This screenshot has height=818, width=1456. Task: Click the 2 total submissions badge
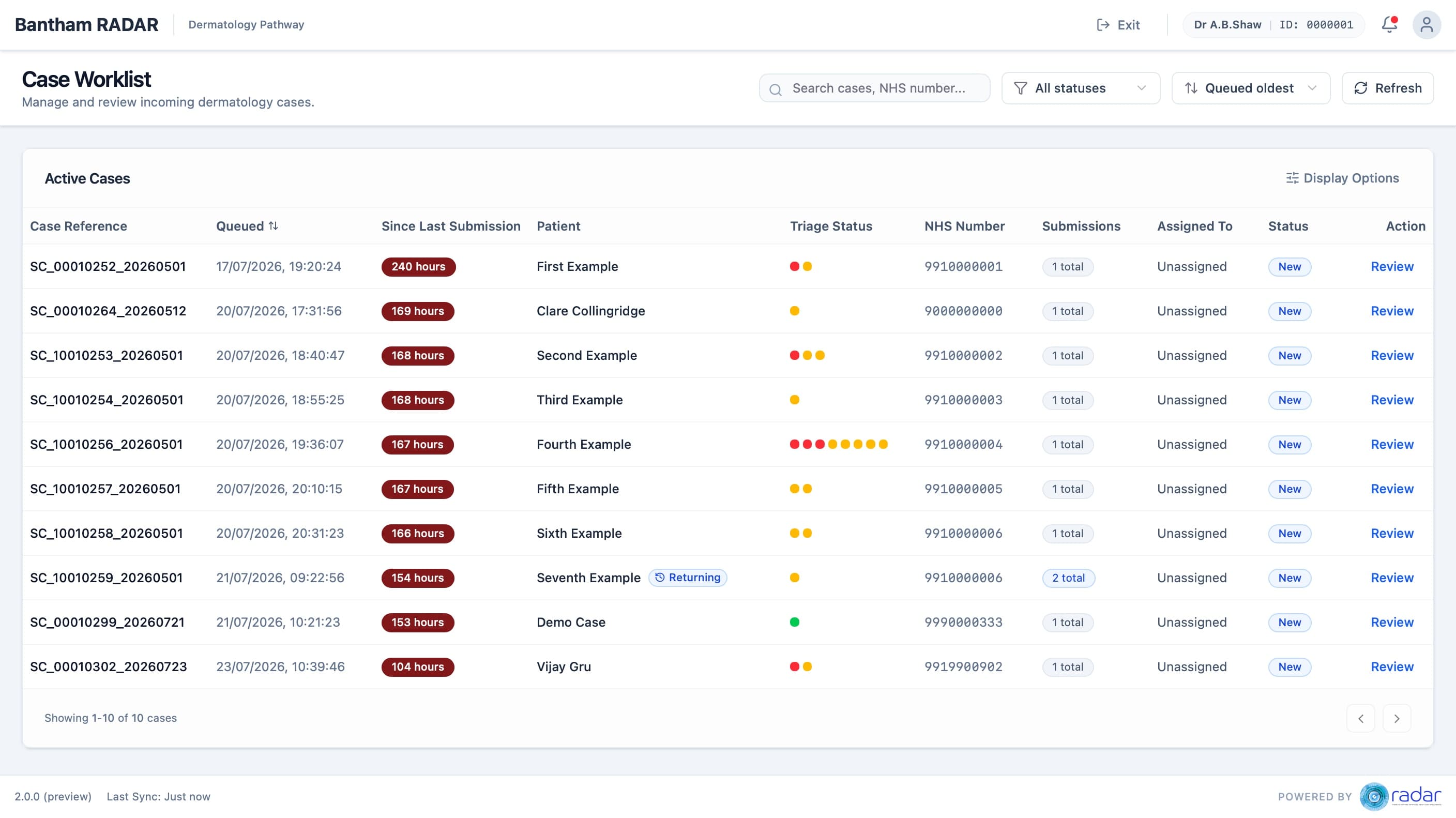coord(1068,578)
